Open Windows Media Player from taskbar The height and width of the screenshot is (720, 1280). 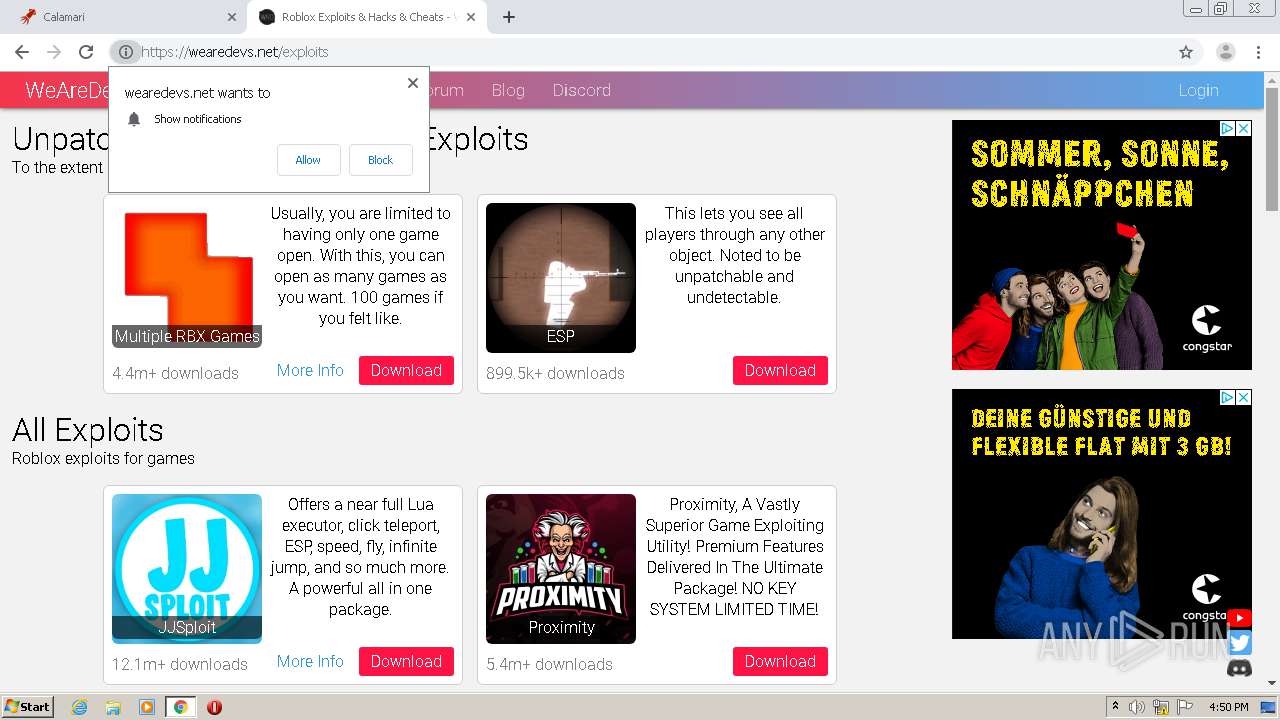click(x=147, y=707)
